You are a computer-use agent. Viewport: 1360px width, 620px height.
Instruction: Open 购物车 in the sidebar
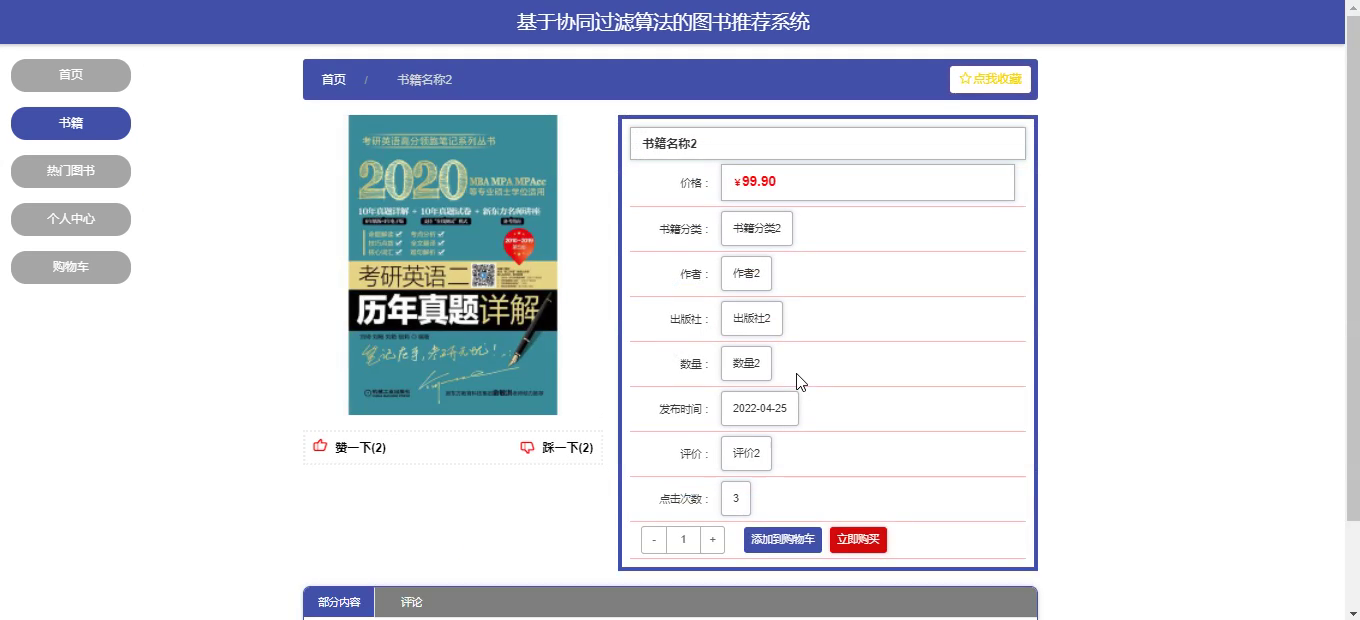click(x=71, y=267)
